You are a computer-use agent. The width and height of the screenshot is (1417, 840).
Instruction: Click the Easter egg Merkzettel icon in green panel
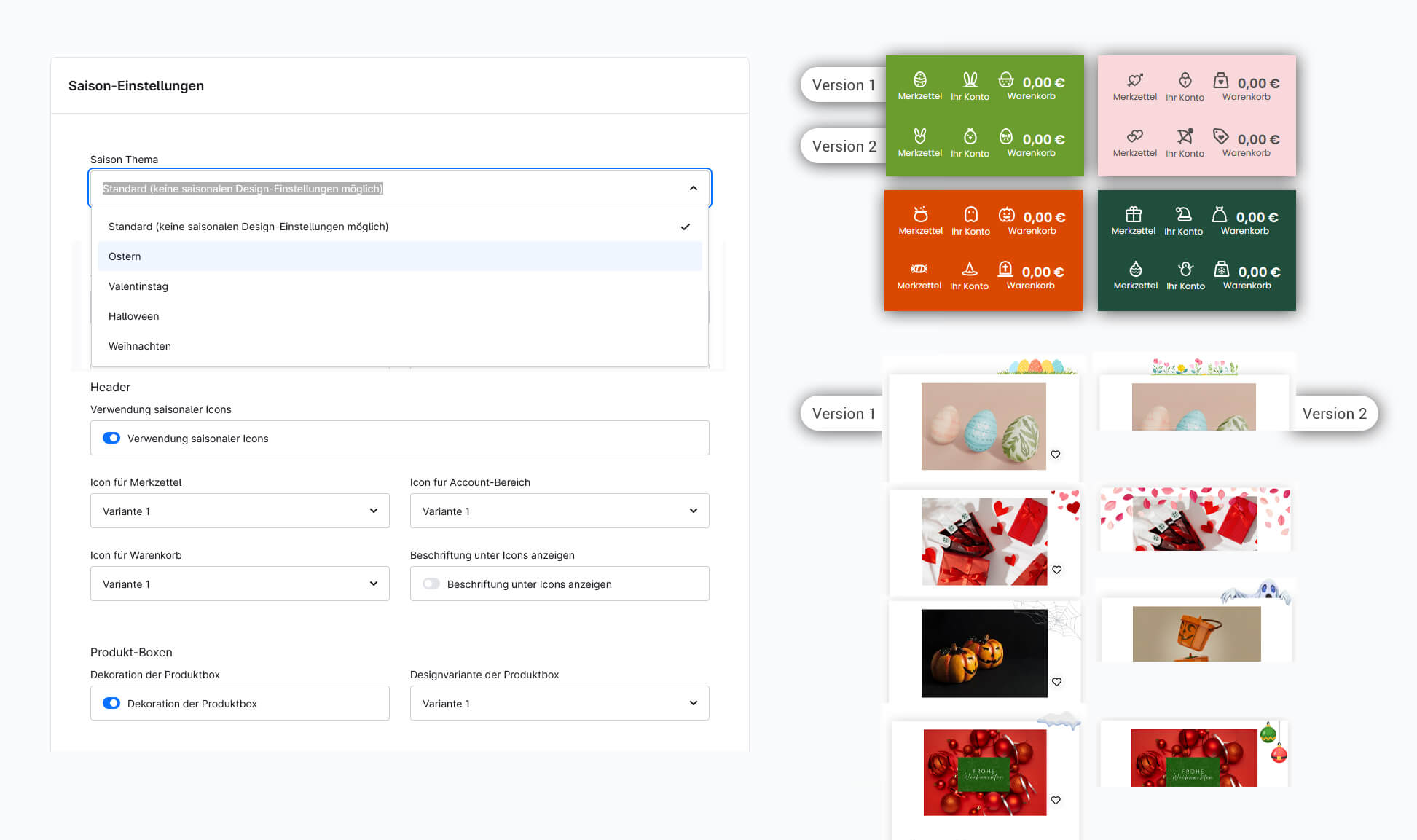[x=920, y=79]
